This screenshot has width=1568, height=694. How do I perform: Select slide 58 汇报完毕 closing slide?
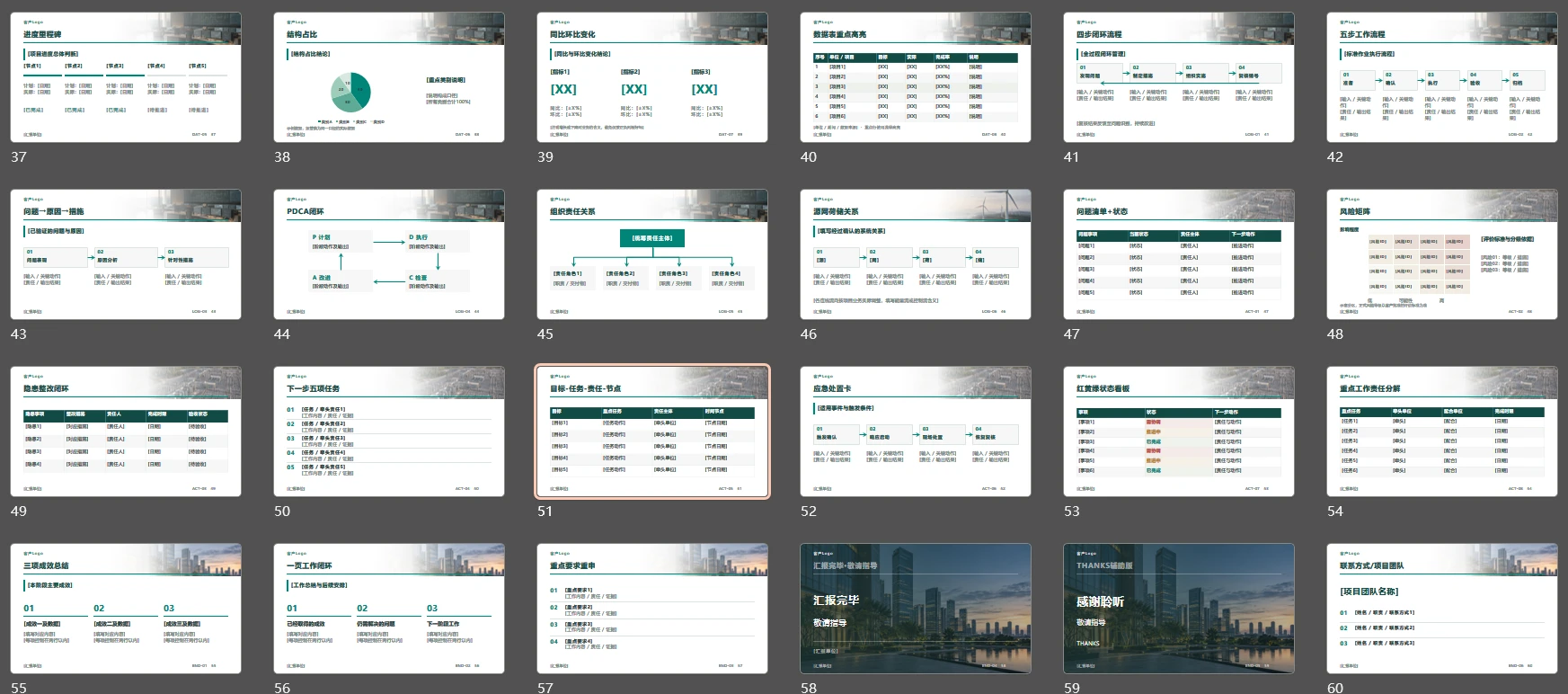[916, 609]
